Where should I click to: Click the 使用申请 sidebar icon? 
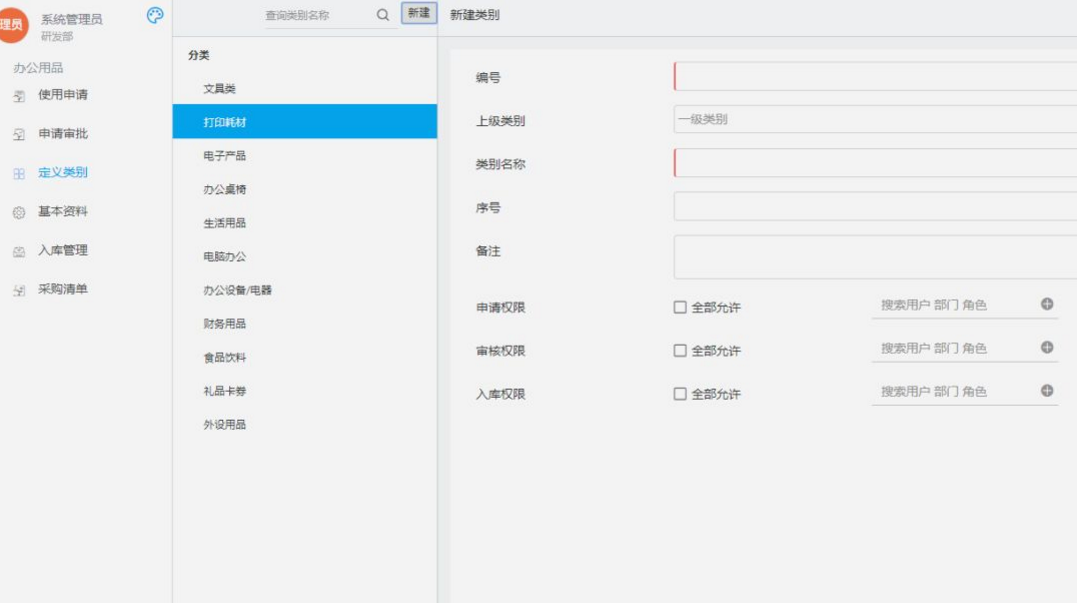(19, 96)
